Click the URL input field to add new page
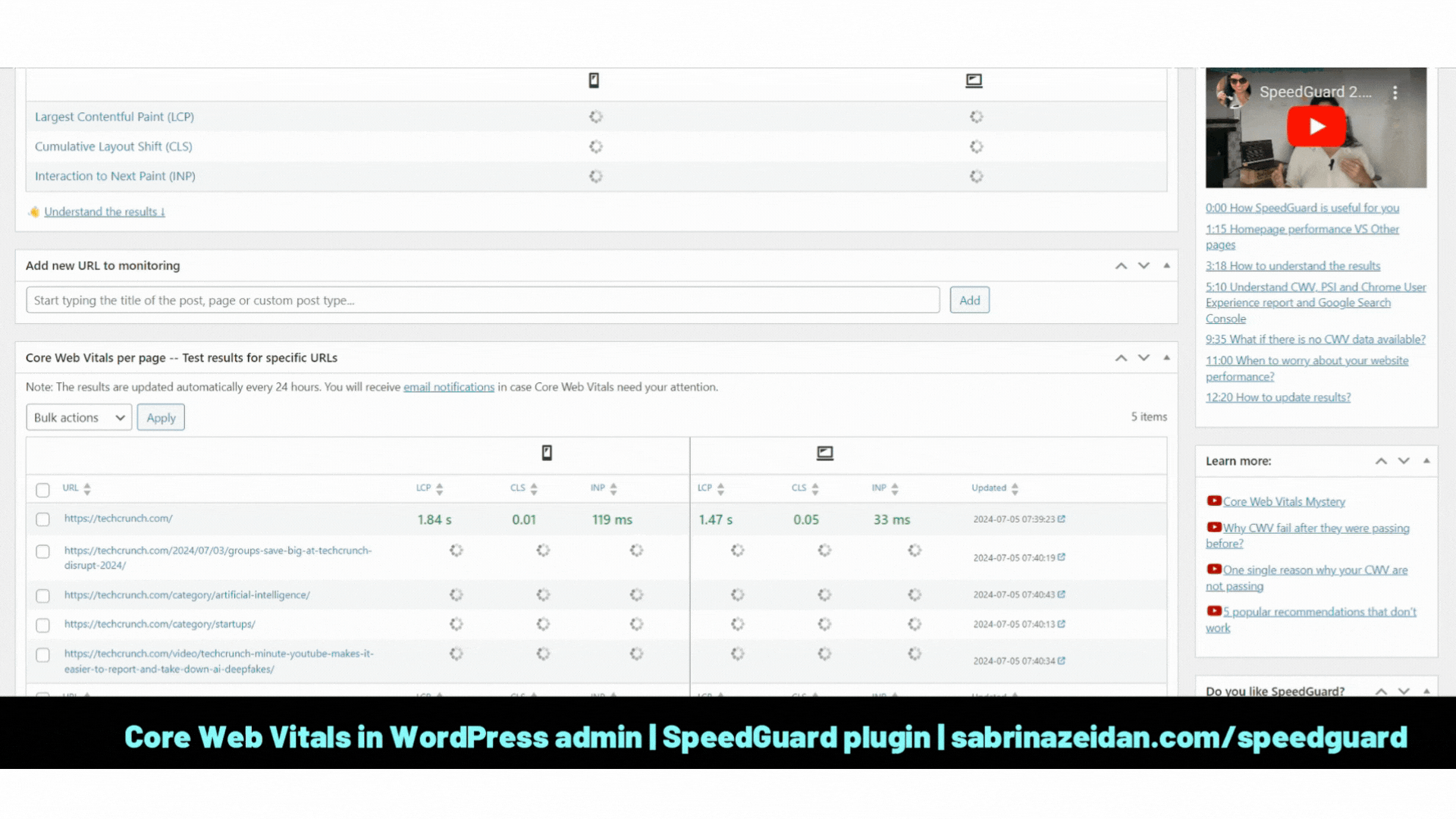This screenshot has height=819, width=1456. (482, 300)
